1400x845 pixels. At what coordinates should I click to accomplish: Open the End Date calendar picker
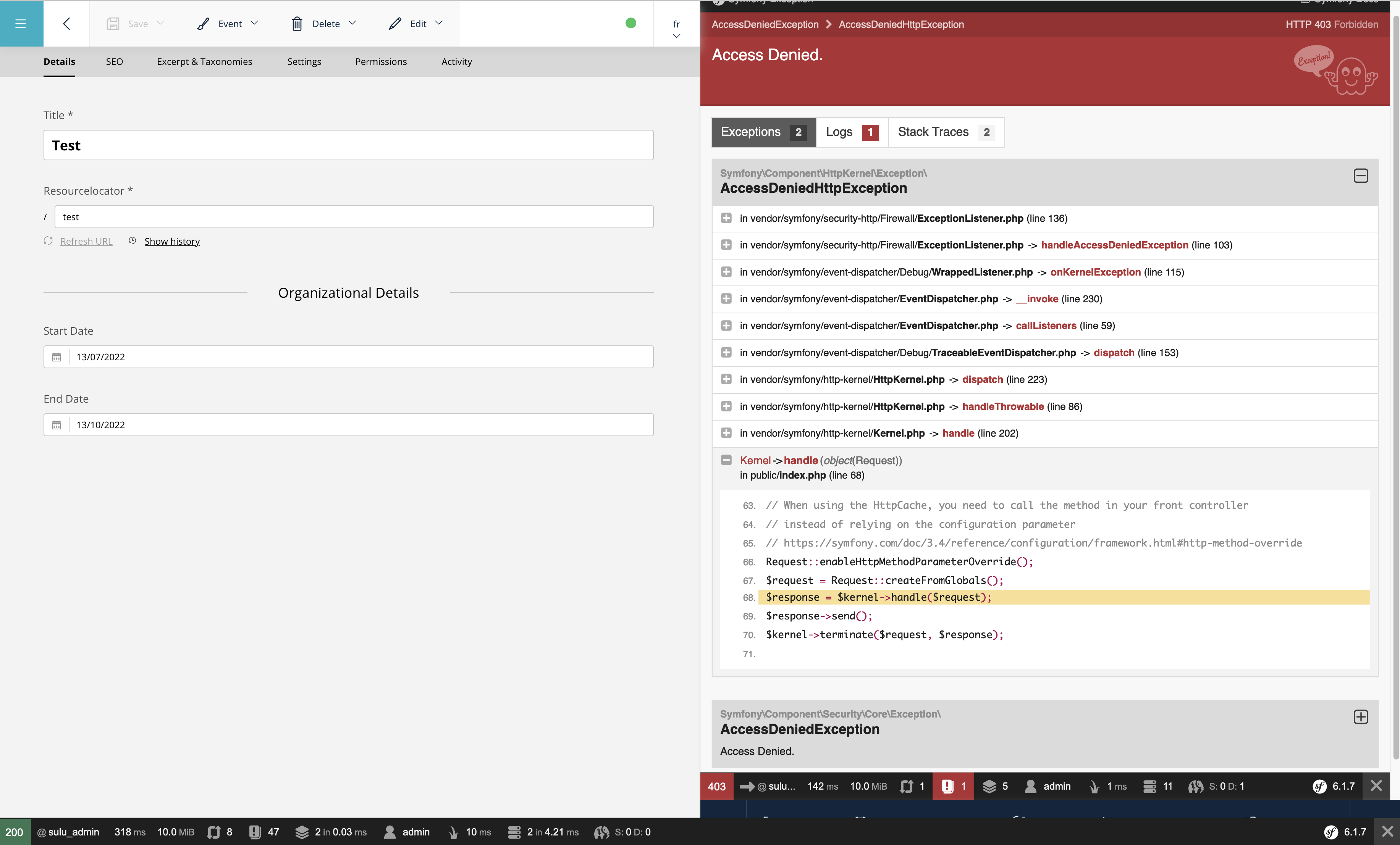coord(57,424)
